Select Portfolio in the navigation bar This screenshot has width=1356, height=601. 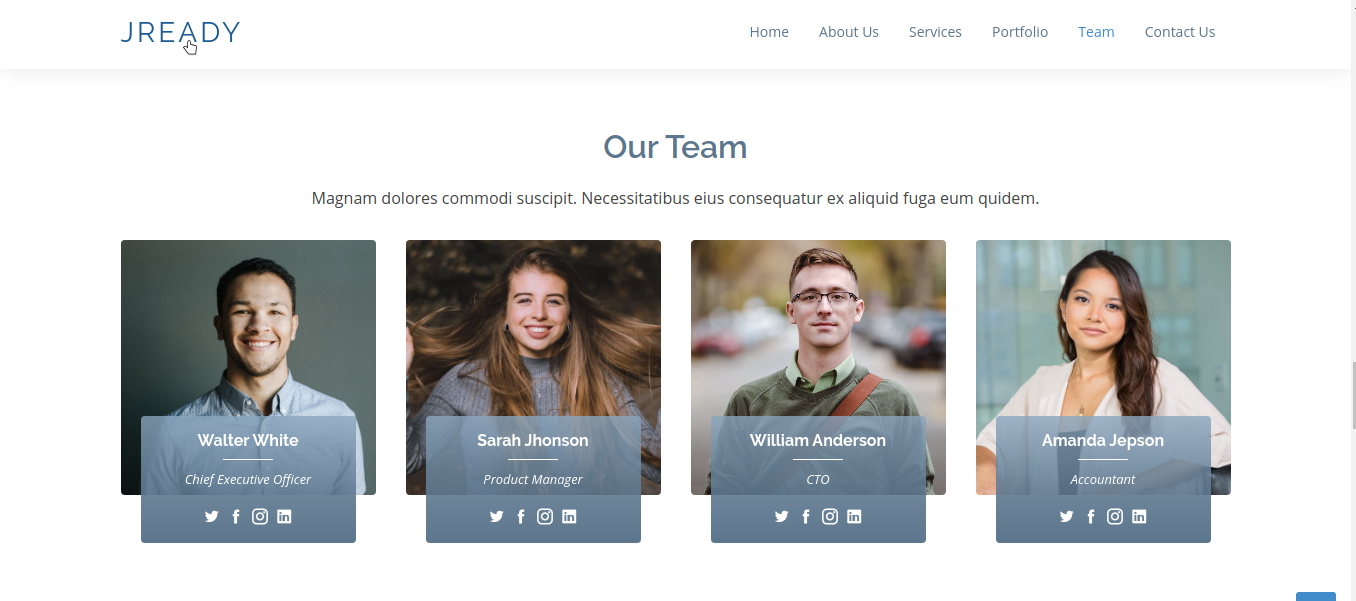(x=1020, y=32)
